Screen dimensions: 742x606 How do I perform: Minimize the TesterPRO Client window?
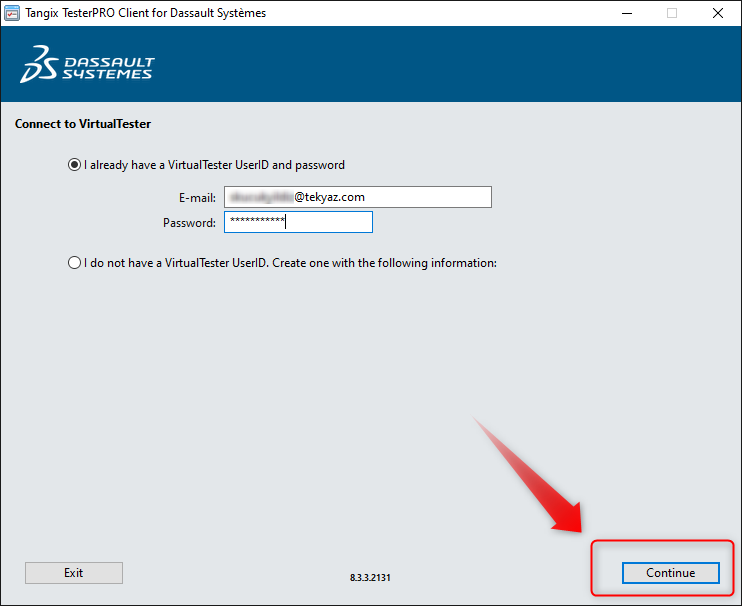(627, 13)
